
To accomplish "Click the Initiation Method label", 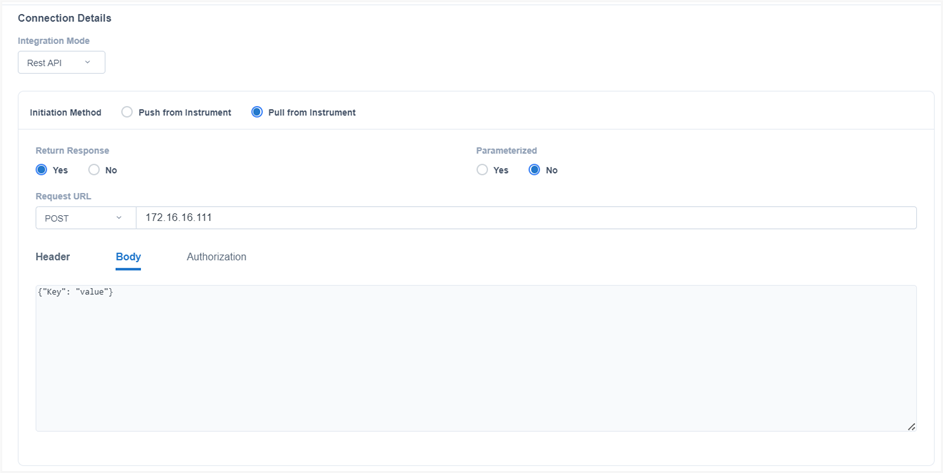I will tap(66, 113).
